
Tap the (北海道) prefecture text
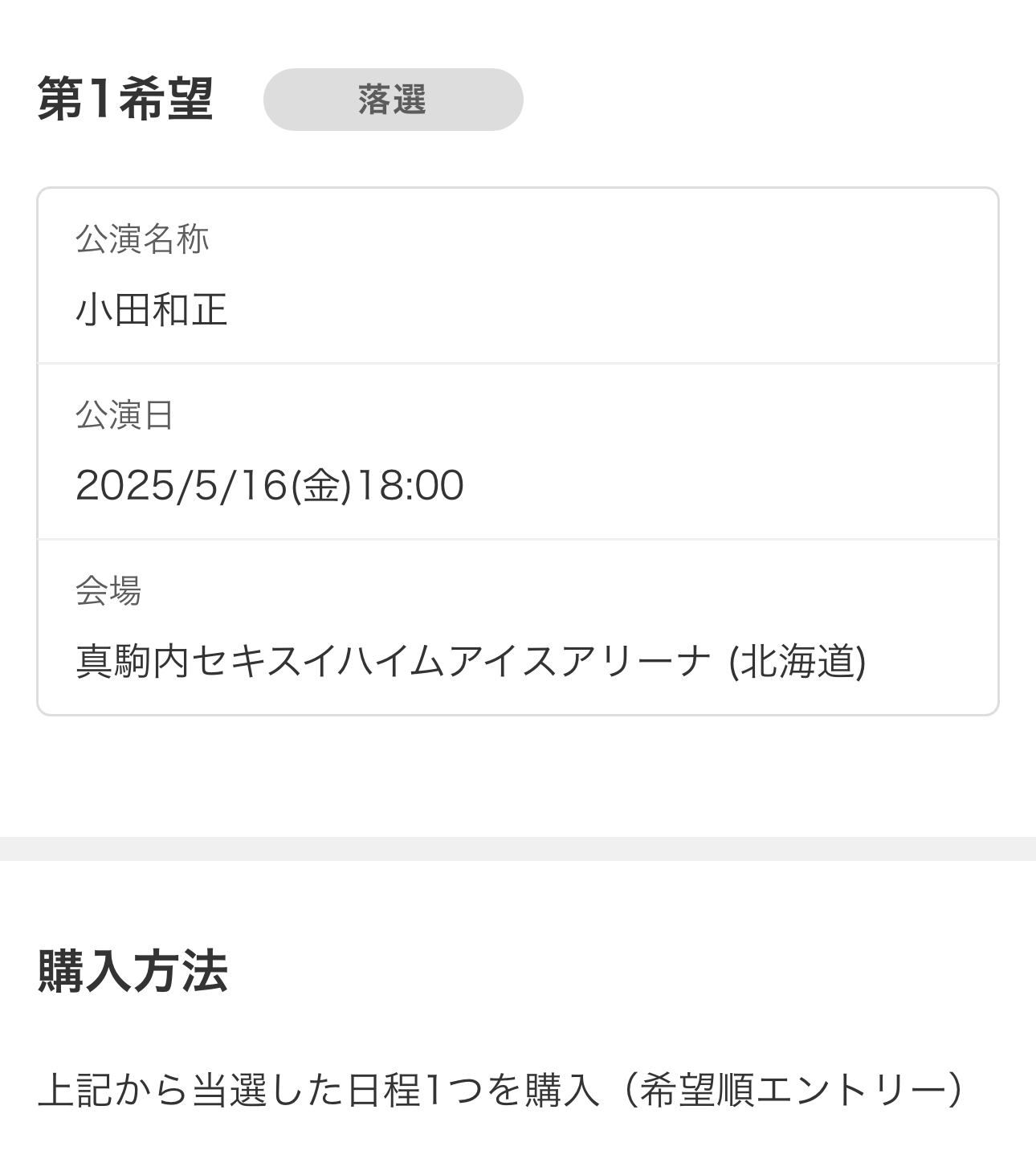tap(797, 661)
